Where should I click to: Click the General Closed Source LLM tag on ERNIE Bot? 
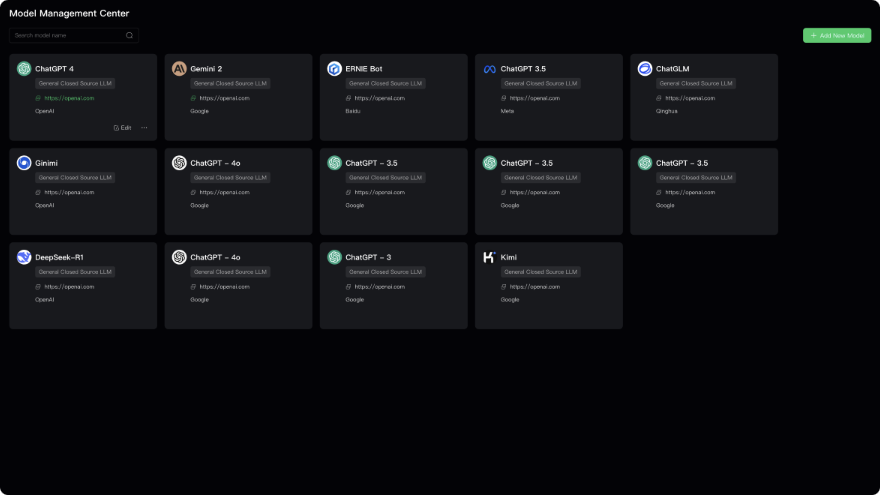(385, 84)
